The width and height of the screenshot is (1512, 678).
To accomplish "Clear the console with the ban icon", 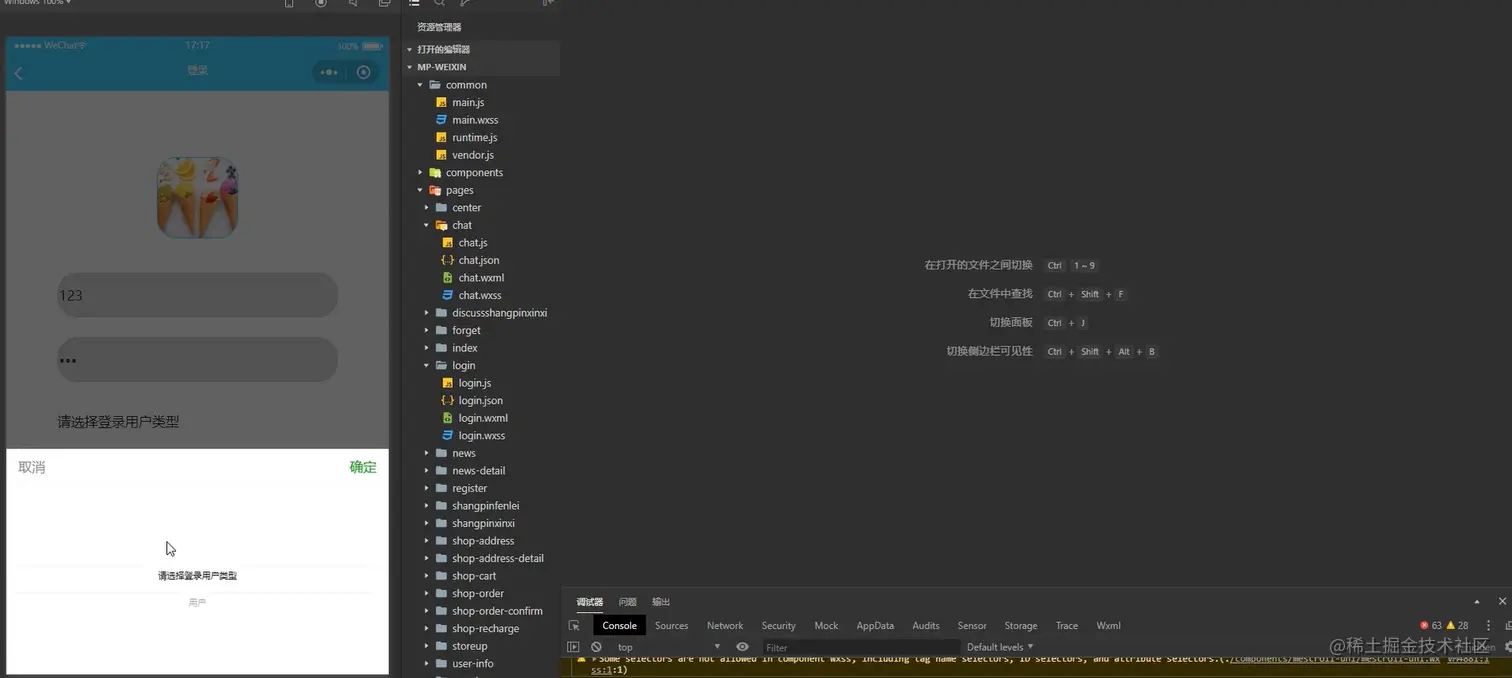I will pos(596,647).
